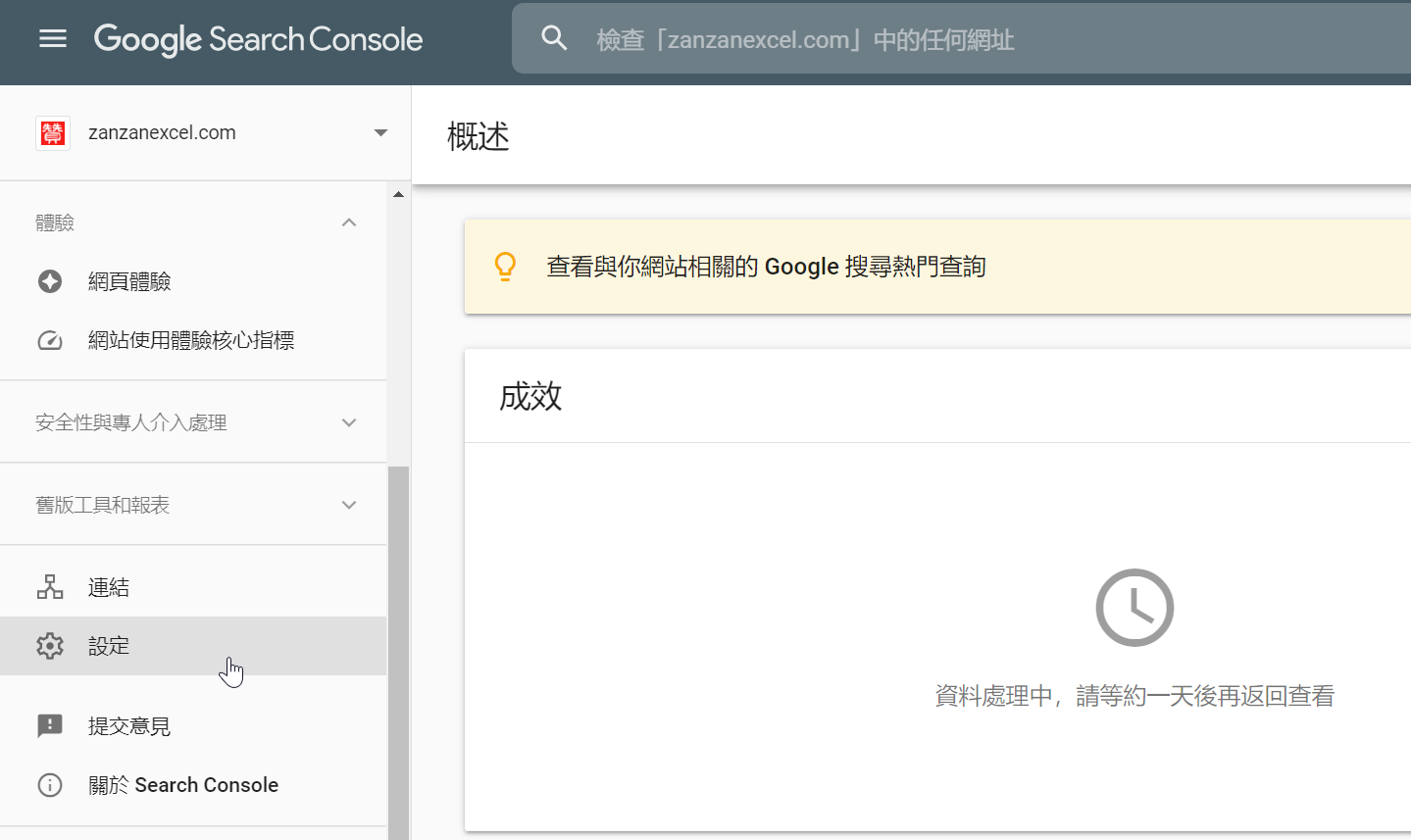The width and height of the screenshot is (1411, 840).
Task: Click the sidebar scrollbar thumb
Action: pos(398,653)
